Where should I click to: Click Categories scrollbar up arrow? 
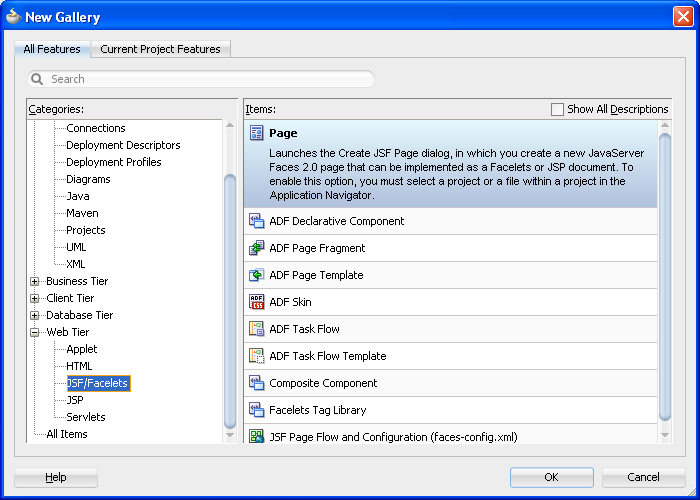(230, 125)
